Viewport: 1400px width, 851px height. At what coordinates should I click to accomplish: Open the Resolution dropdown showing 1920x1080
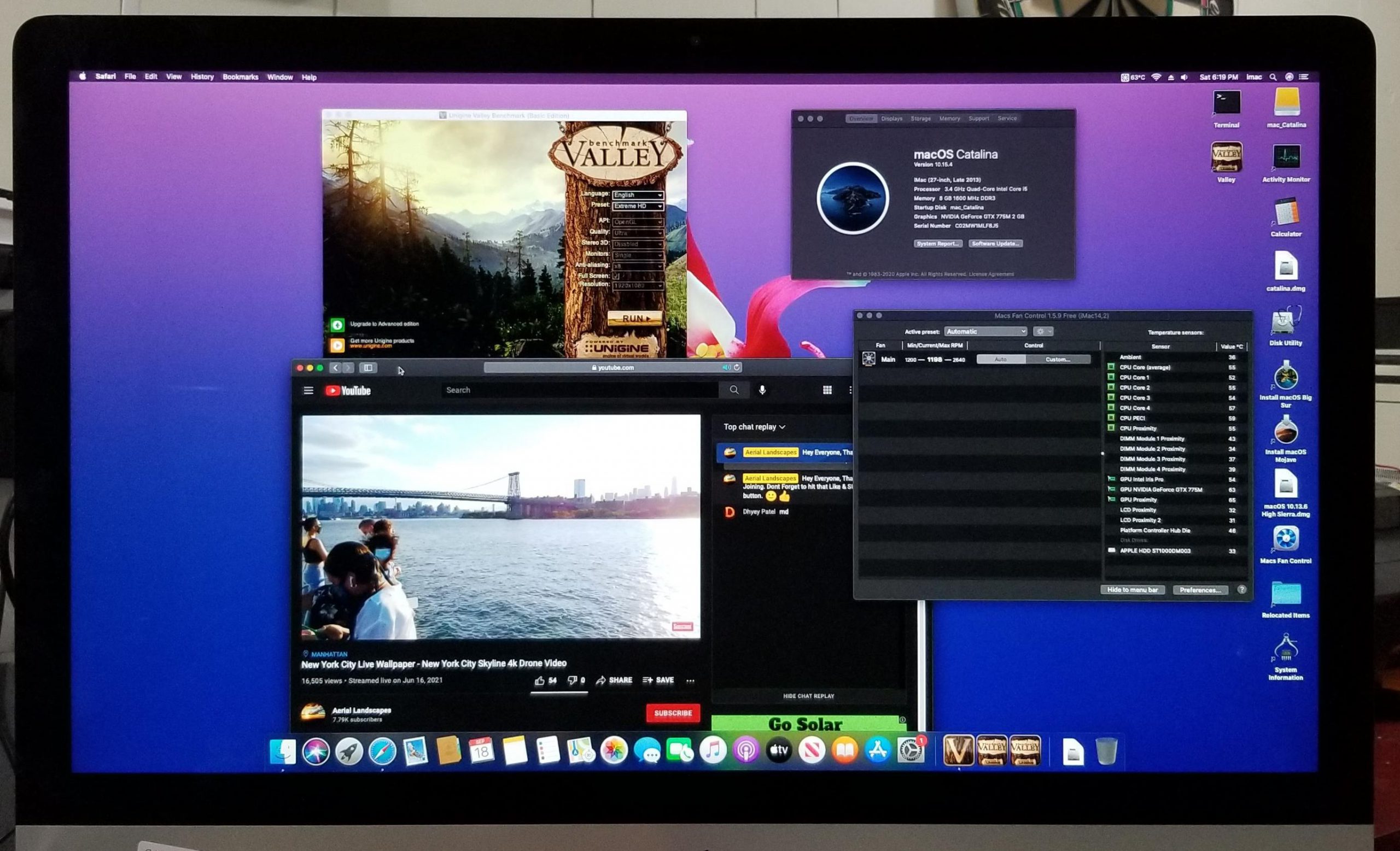click(x=638, y=285)
